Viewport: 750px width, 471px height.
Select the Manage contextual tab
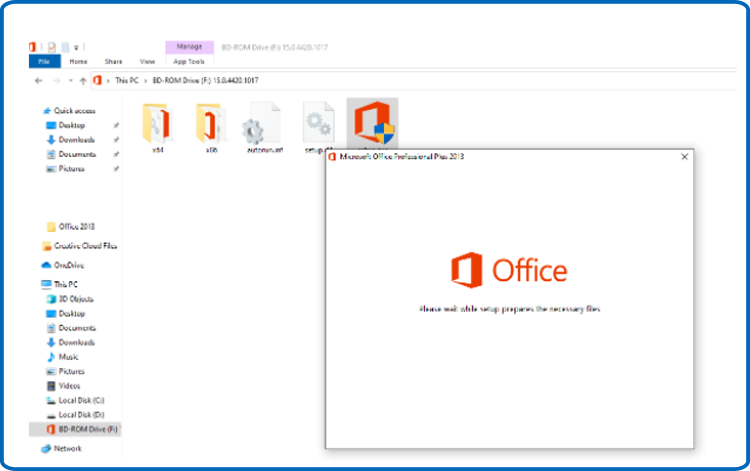189,47
